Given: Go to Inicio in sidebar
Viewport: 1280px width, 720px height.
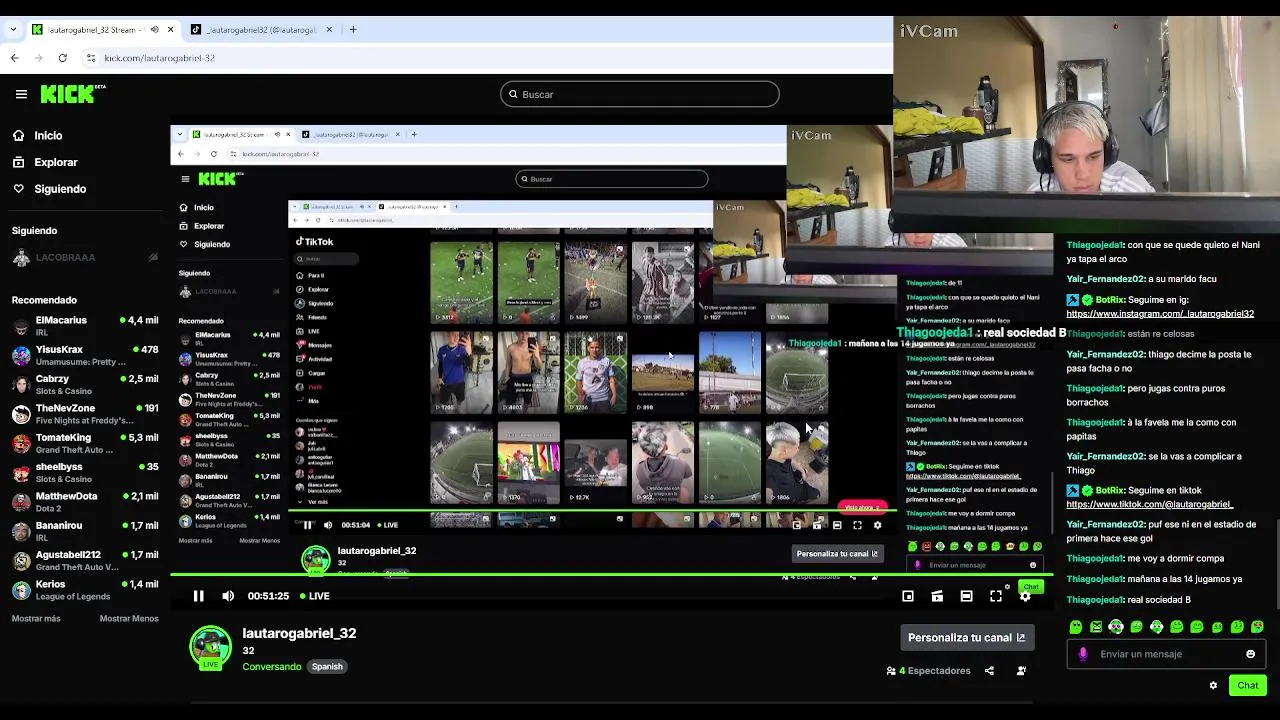Looking at the screenshot, I should [x=37, y=136].
